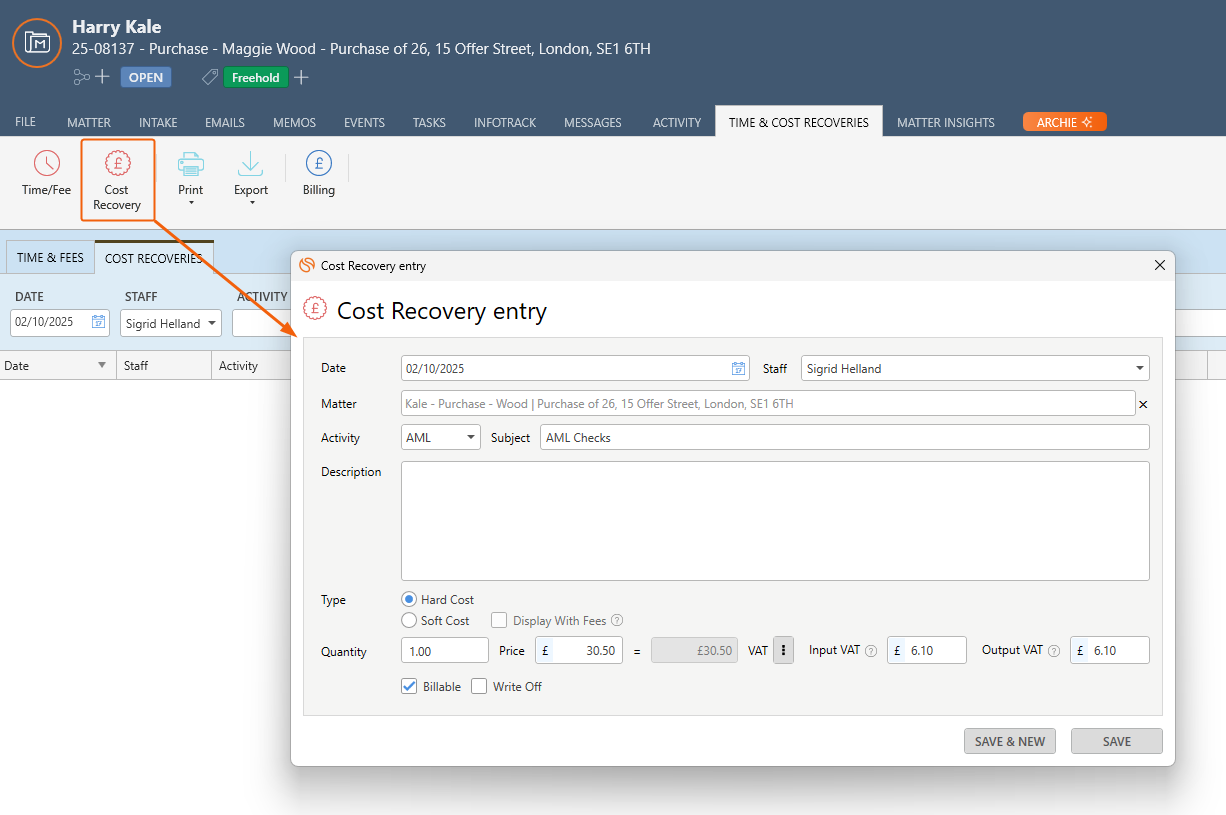The width and height of the screenshot is (1226, 815).
Task: Switch to the Time & Fees sub-tab
Action: (x=50, y=258)
